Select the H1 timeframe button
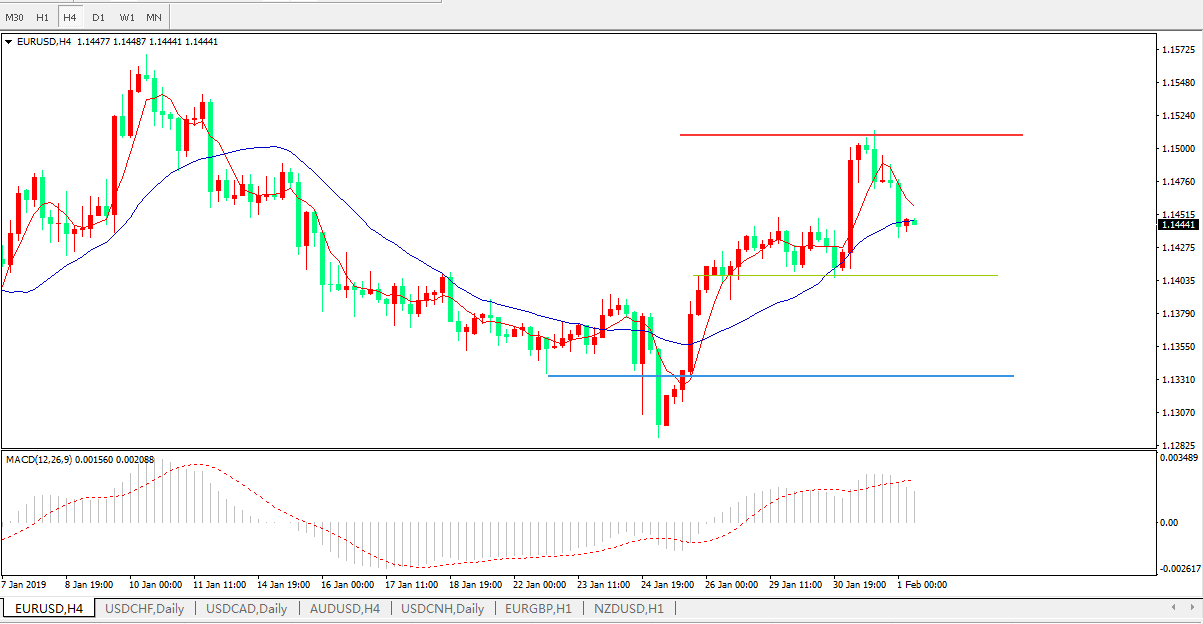The image size is (1203, 624). (42, 17)
